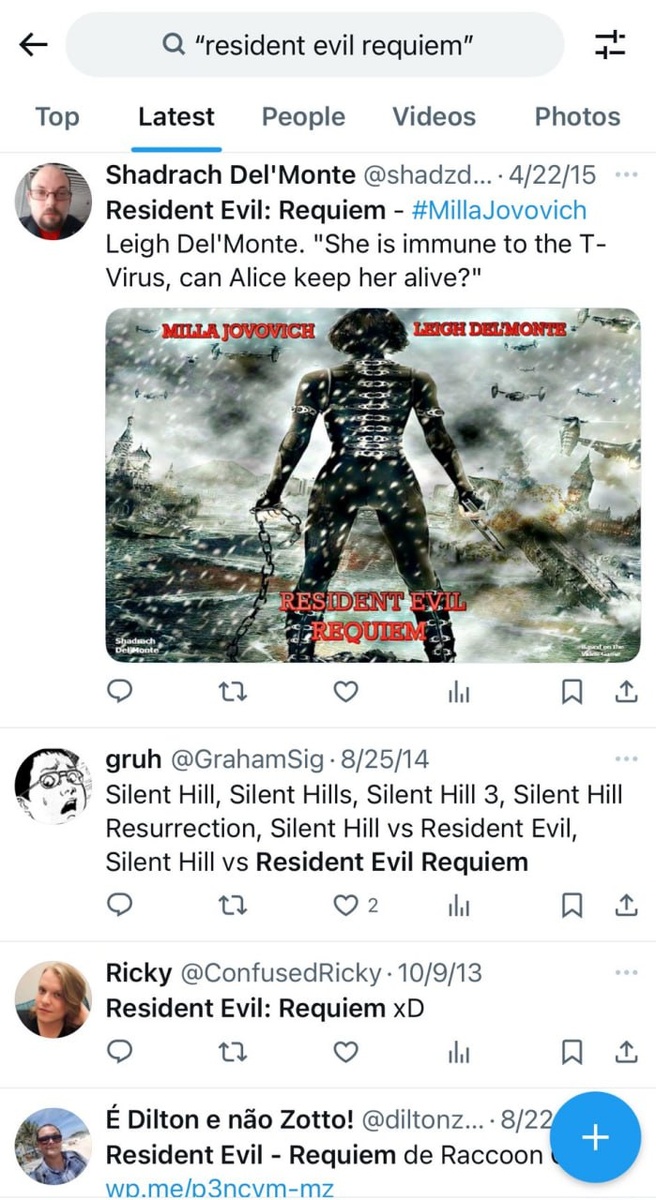Open search filter settings icon

609,45
